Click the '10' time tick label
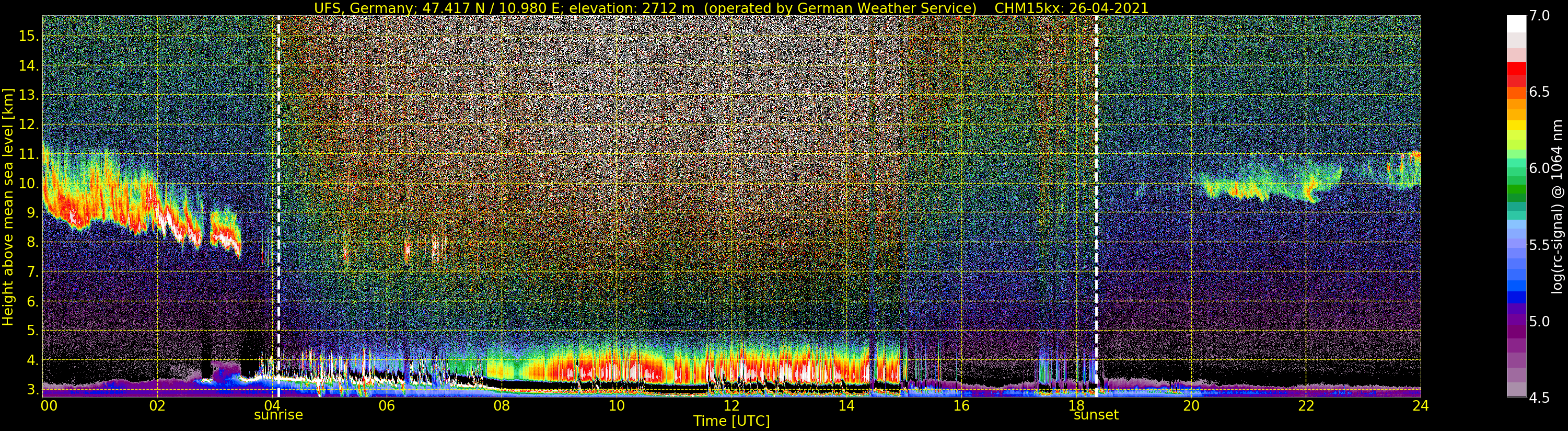Image resolution: width=1568 pixels, height=431 pixels. tap(617, 405)
